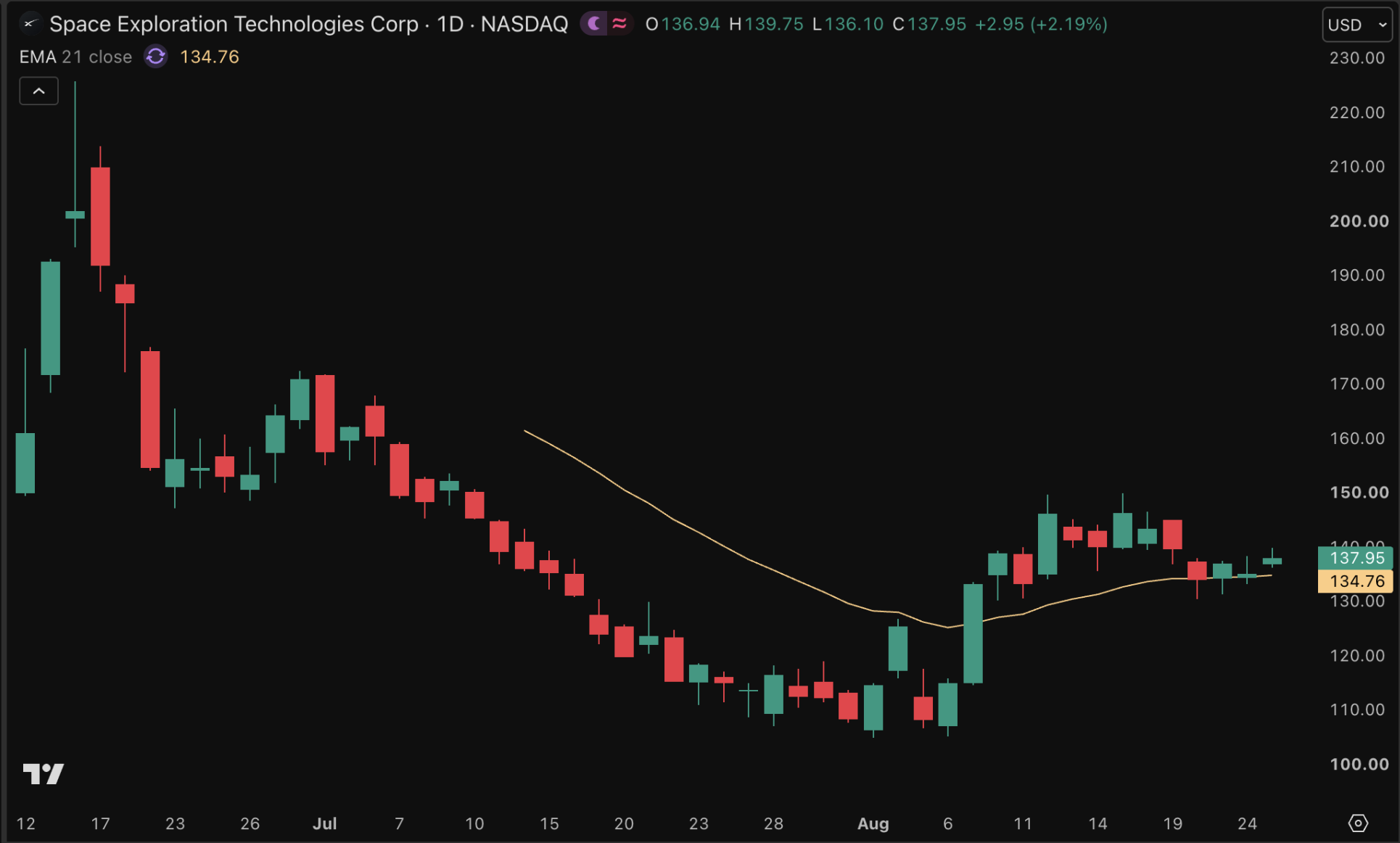Open the USD currency dropdown

coord(1357,25)
